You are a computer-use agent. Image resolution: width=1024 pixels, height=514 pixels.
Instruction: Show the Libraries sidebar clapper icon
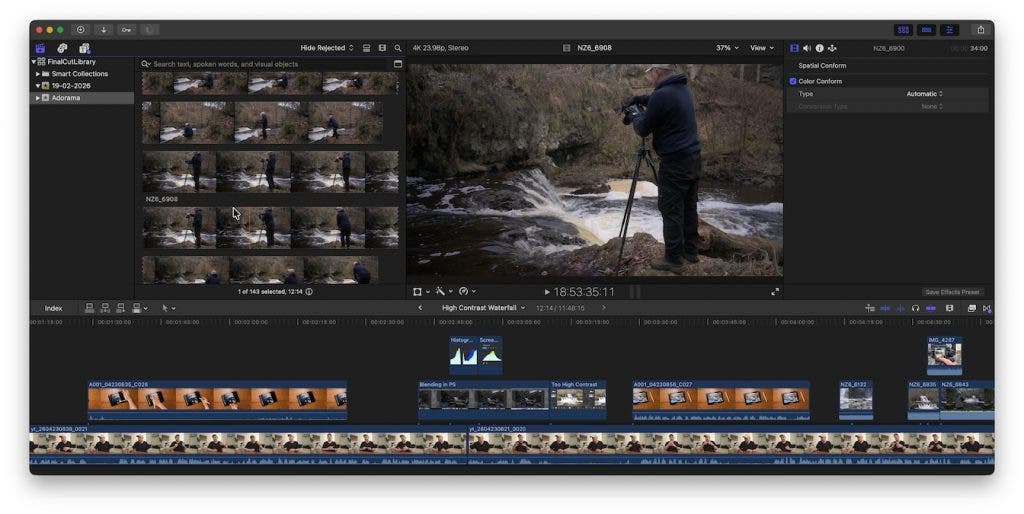point(40,48)
